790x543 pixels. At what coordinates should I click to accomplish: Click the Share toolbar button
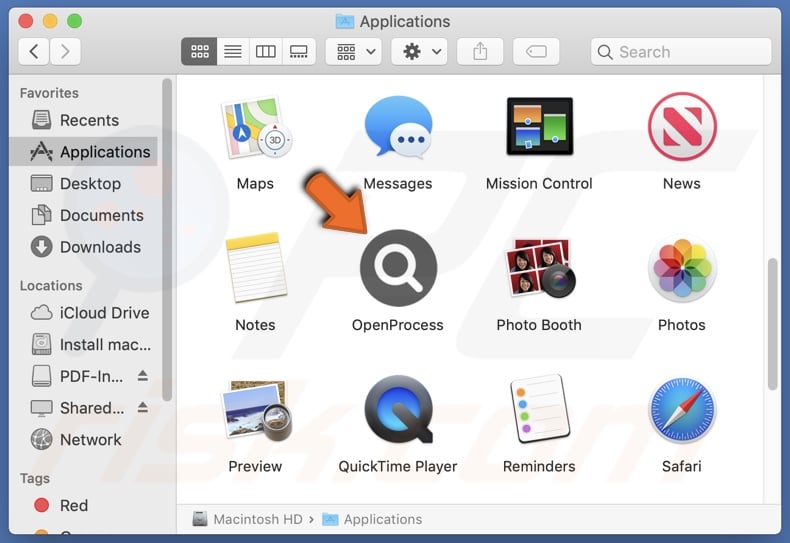click(x=480, y=51)
